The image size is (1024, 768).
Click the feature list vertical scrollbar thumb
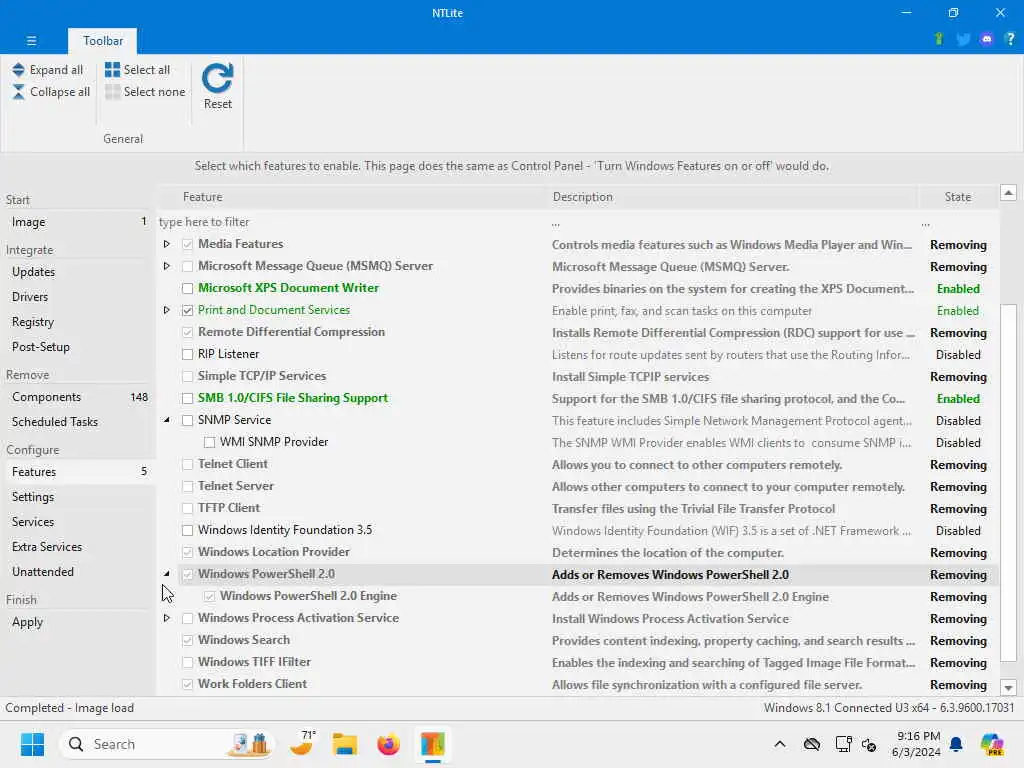(x=1008, y=481)
